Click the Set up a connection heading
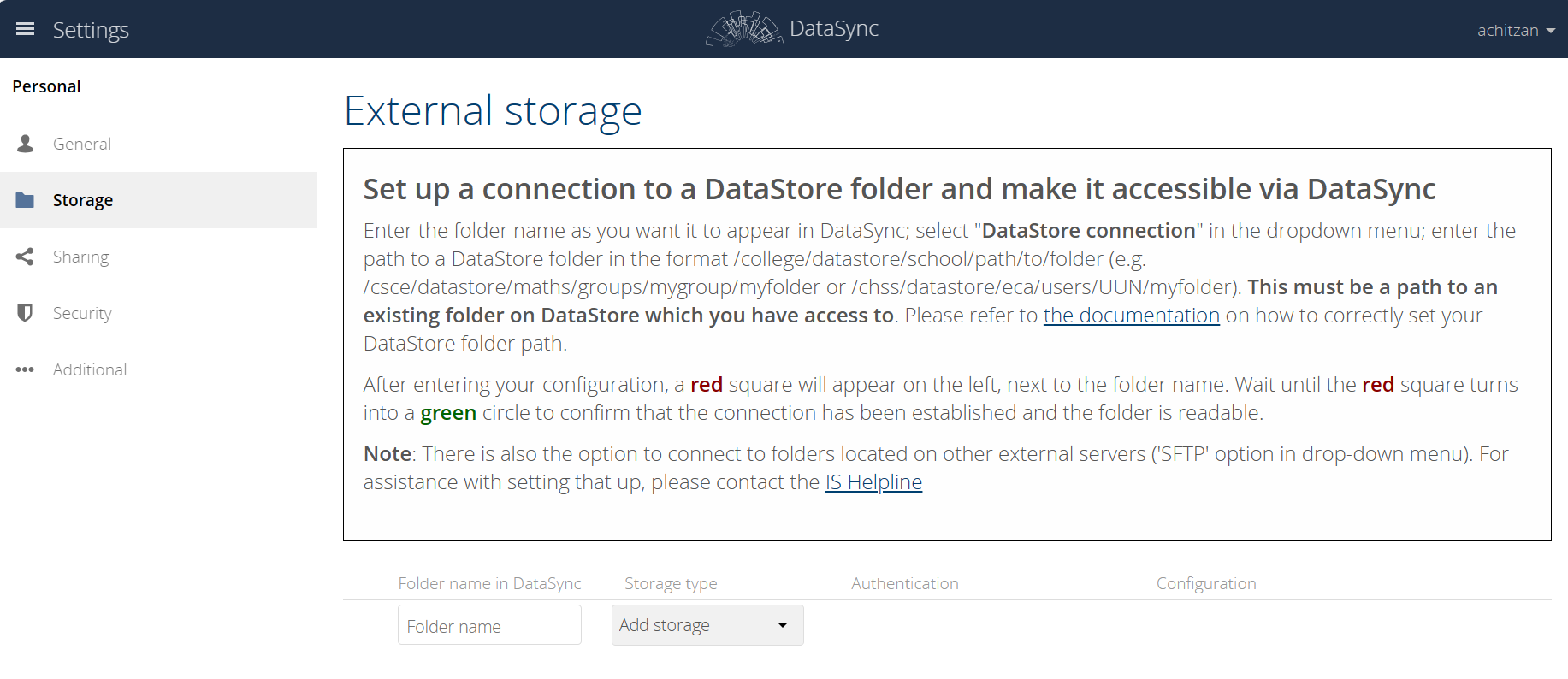Screen dimensions: 1568x679 899,189
